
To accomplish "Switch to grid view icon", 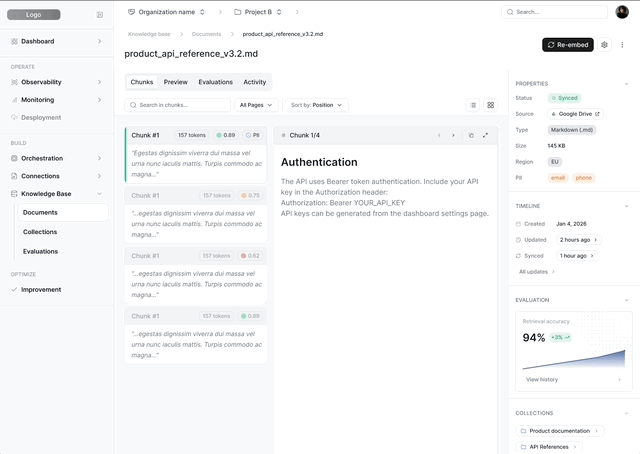I will pos(491,105).
